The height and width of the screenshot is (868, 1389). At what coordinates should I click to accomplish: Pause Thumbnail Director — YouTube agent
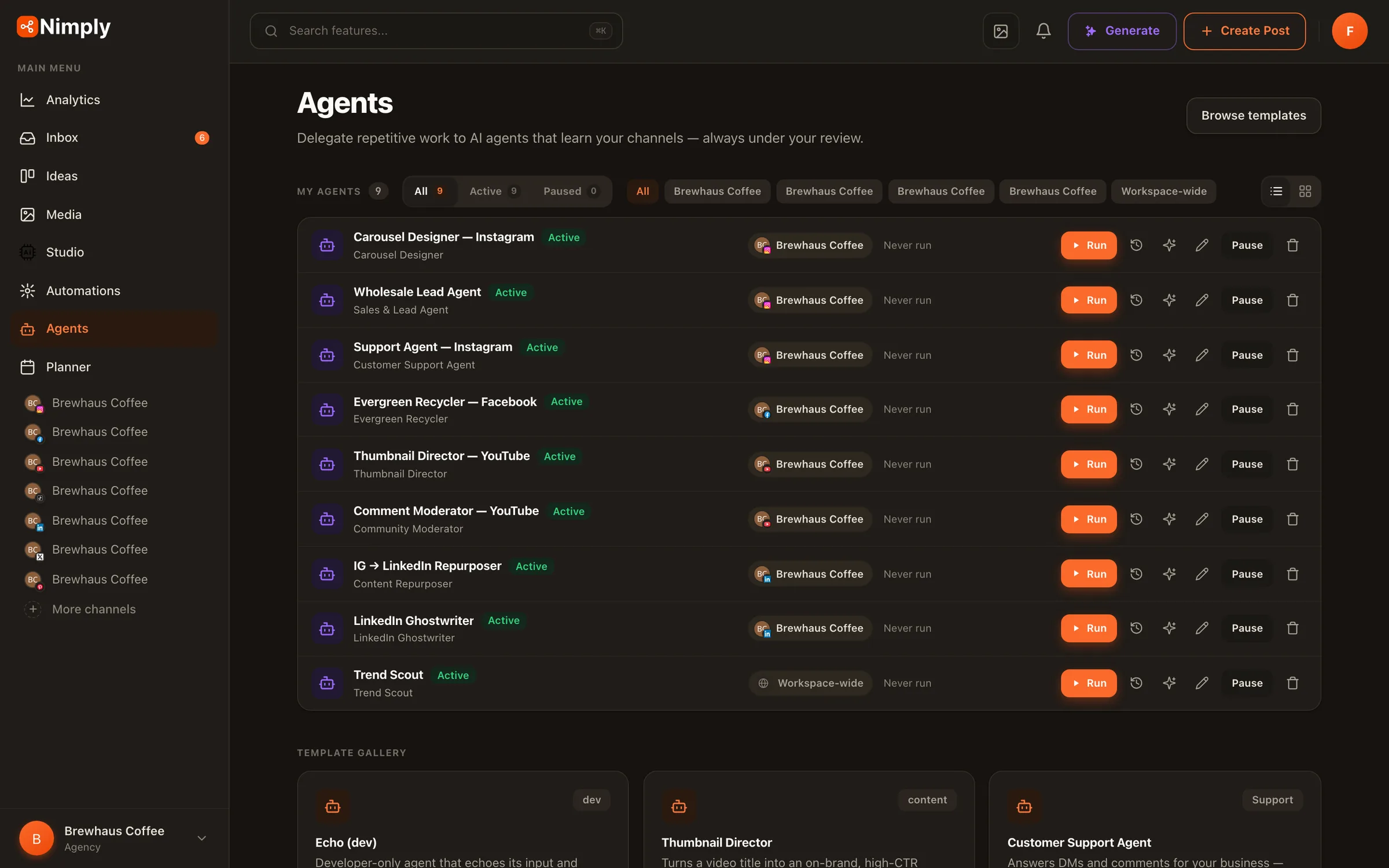(1247, 464)
